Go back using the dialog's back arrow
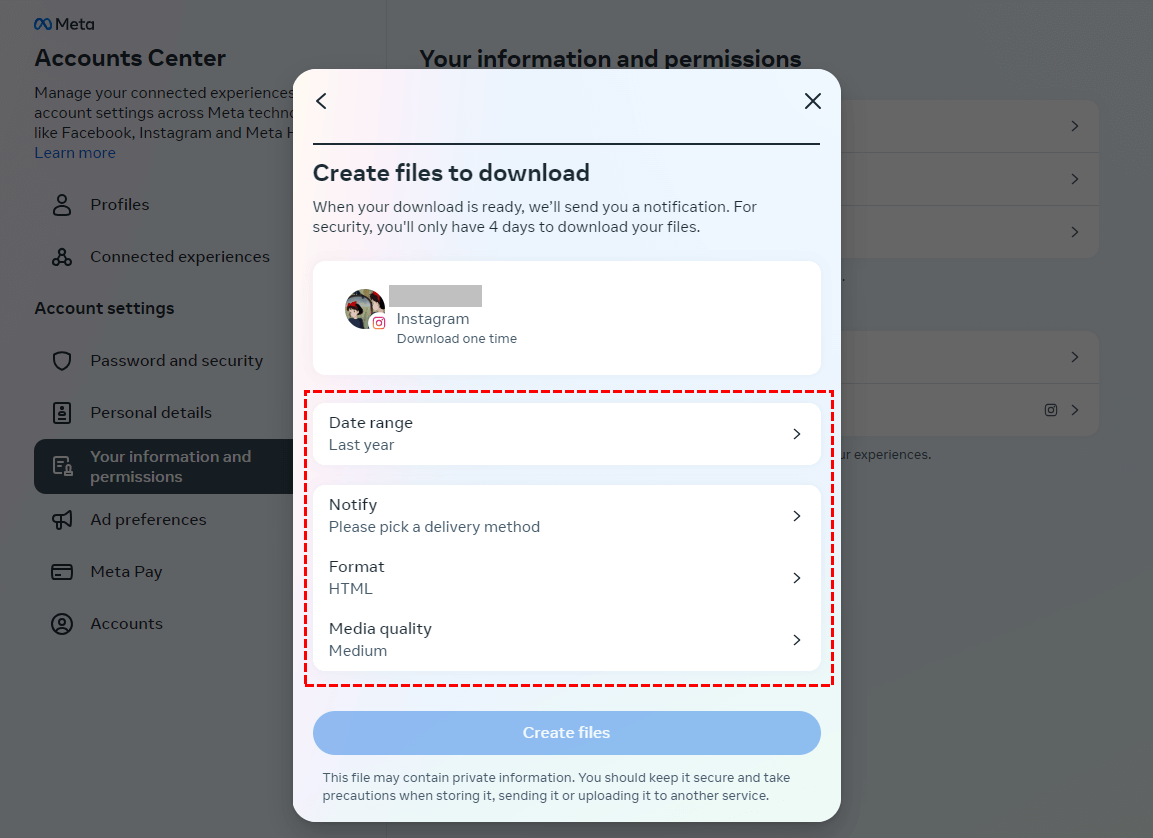Screen dimensions: 1153x838 click(321, 101)
